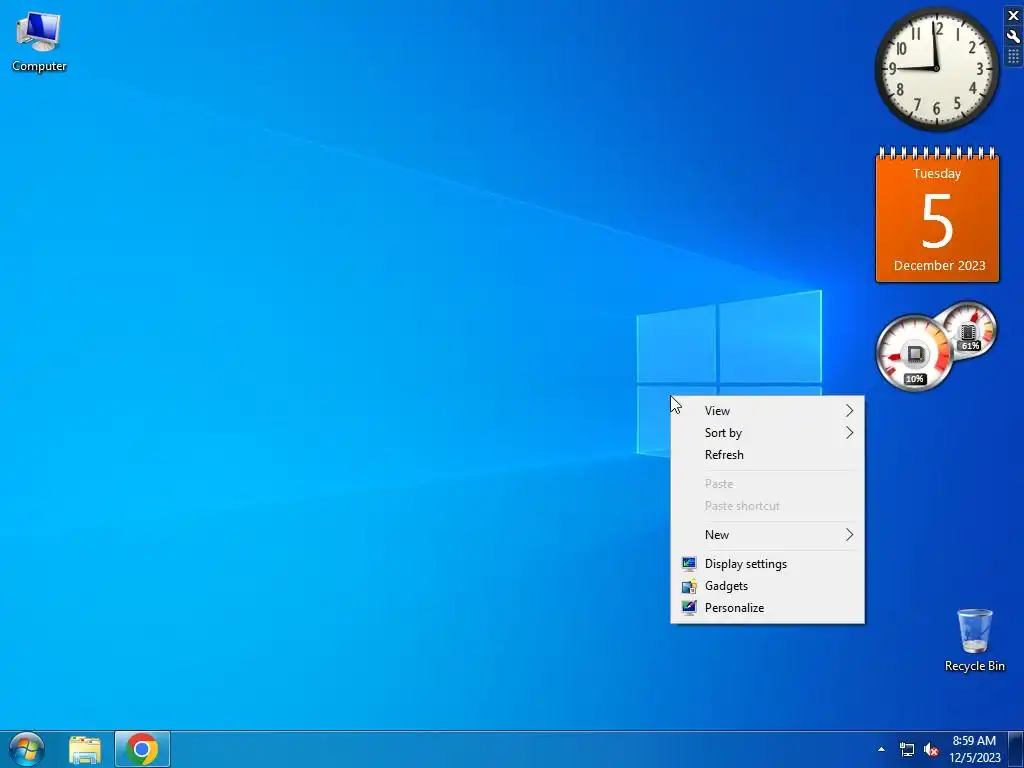This screenshot has height=768, width=1024.
Task: Open the View submenu
Action: click(767, 411)
